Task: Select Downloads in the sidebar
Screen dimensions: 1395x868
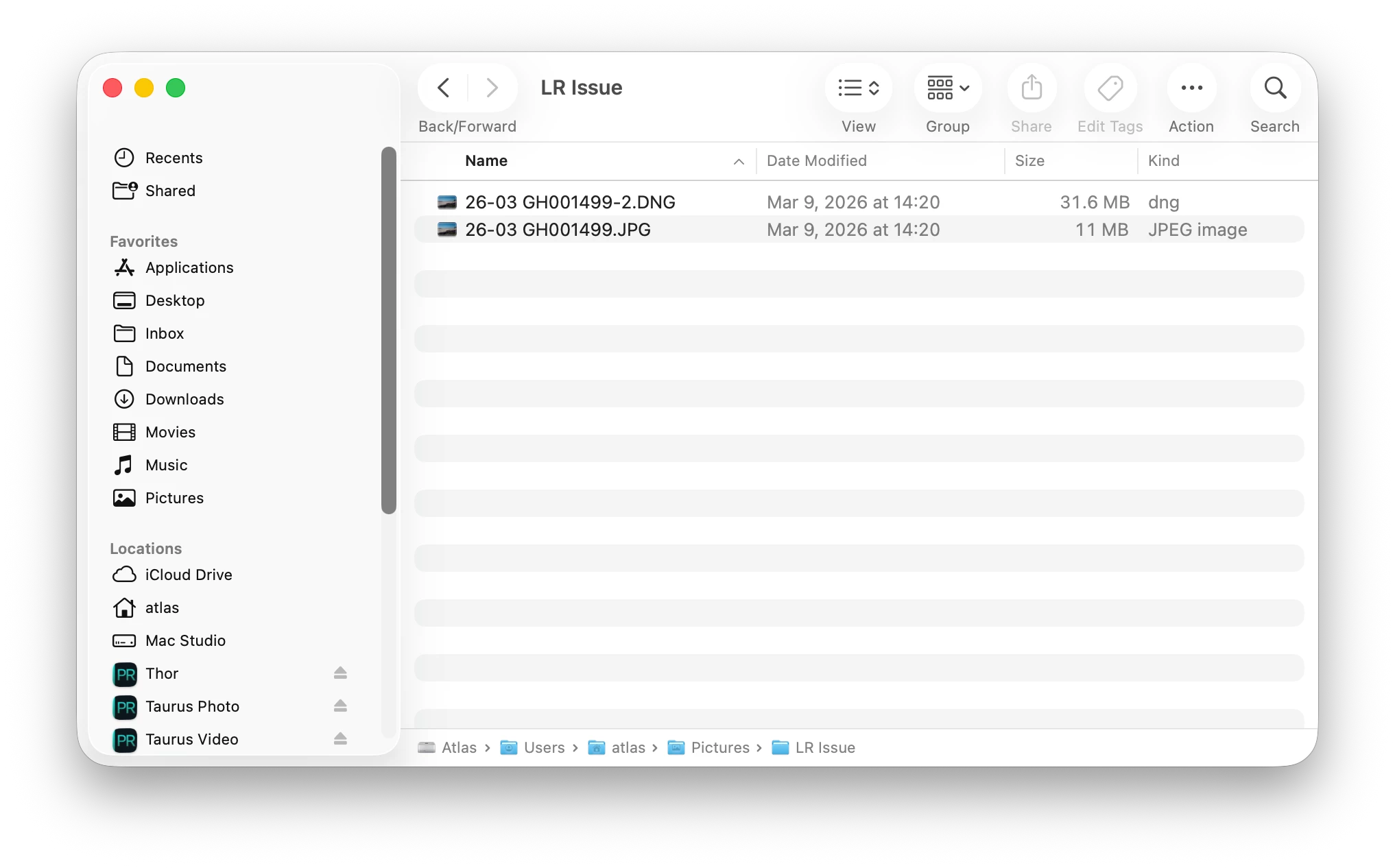Action: click(184, 399)
